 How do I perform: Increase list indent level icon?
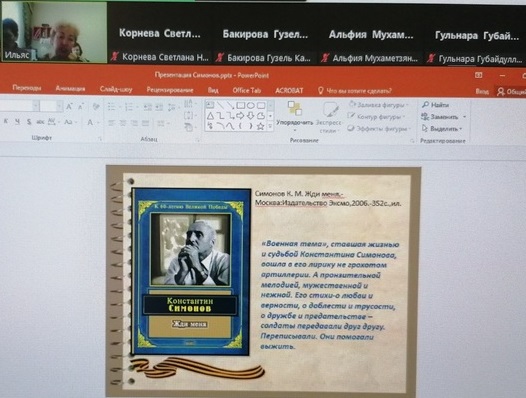point(159,108)
